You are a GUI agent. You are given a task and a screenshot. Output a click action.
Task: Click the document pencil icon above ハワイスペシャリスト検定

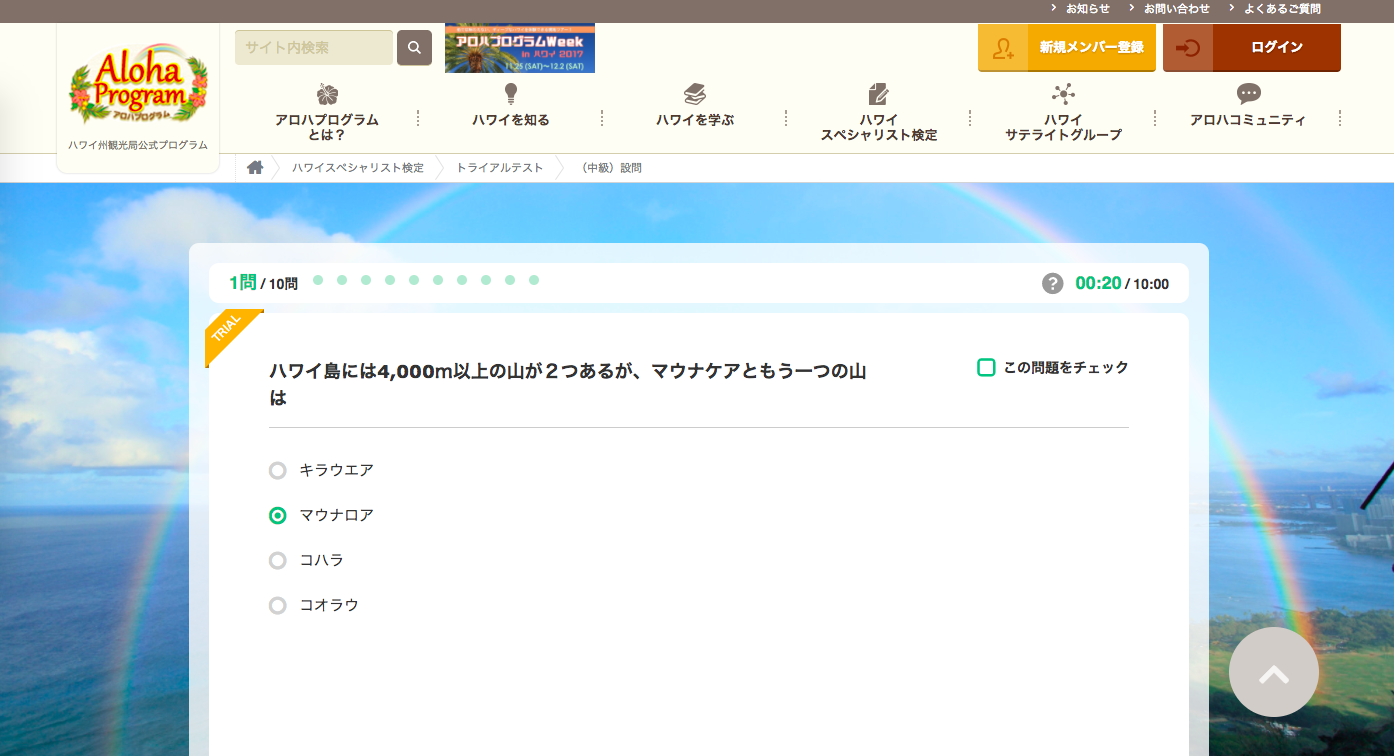[x=879, y=94]
